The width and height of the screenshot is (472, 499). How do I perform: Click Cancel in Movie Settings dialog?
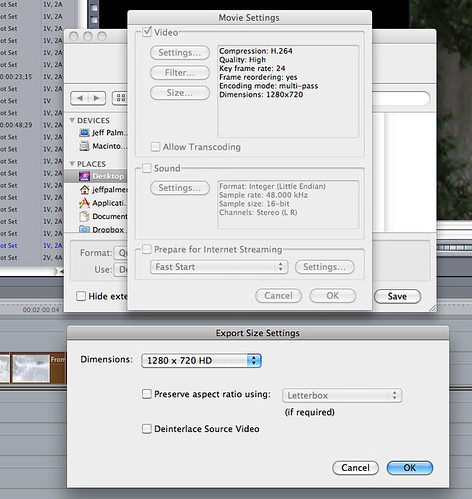tap(278, 296)
